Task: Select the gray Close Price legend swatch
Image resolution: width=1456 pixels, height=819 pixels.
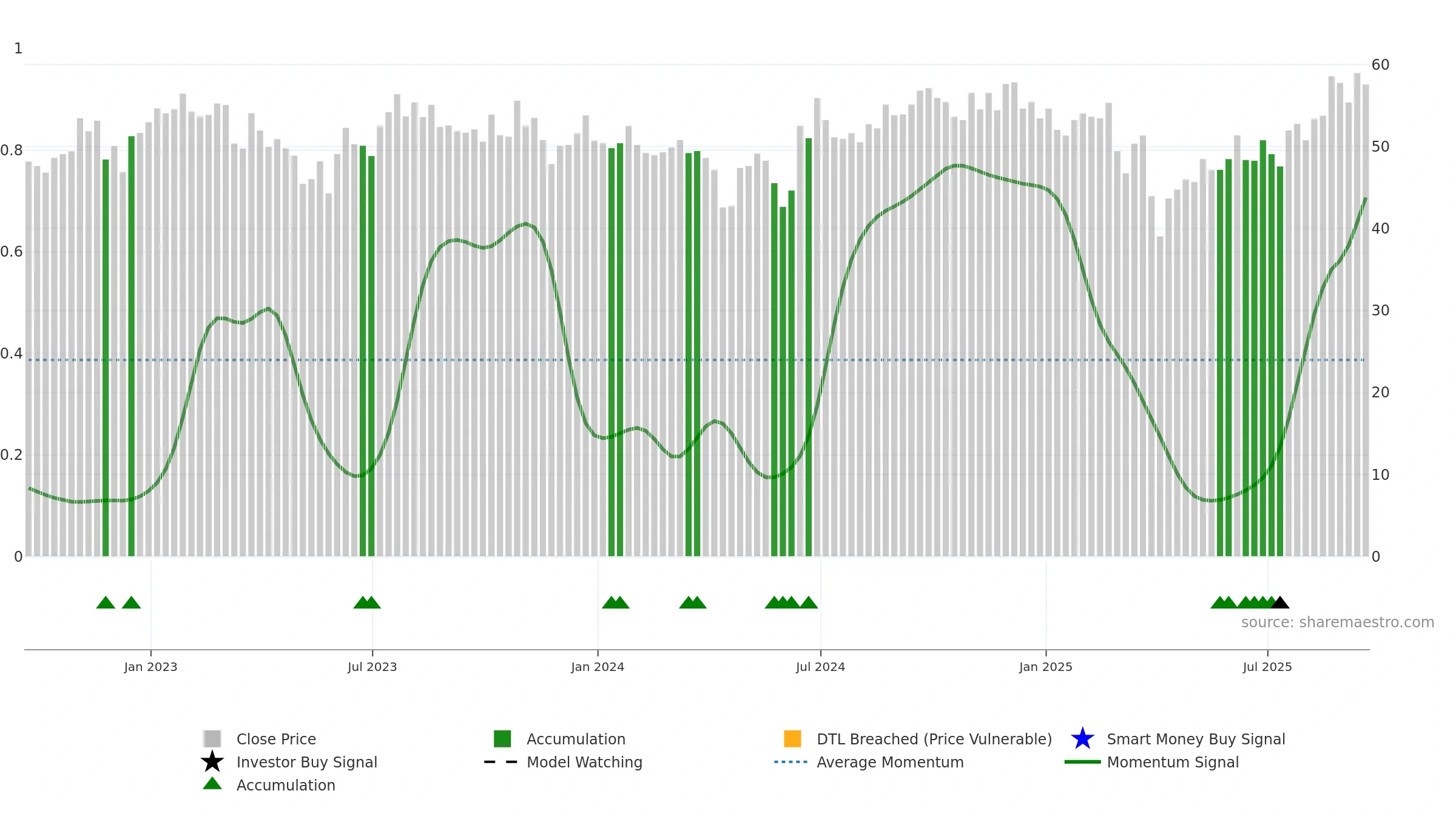Action: click(212, 739)
